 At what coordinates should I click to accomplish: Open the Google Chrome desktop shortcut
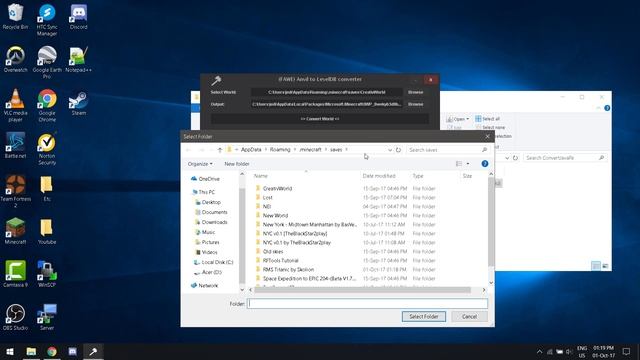(x=47, y=106)
